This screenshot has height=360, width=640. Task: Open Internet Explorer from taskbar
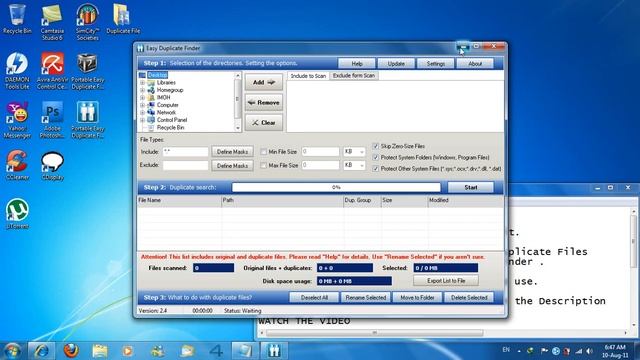(41, 351)
